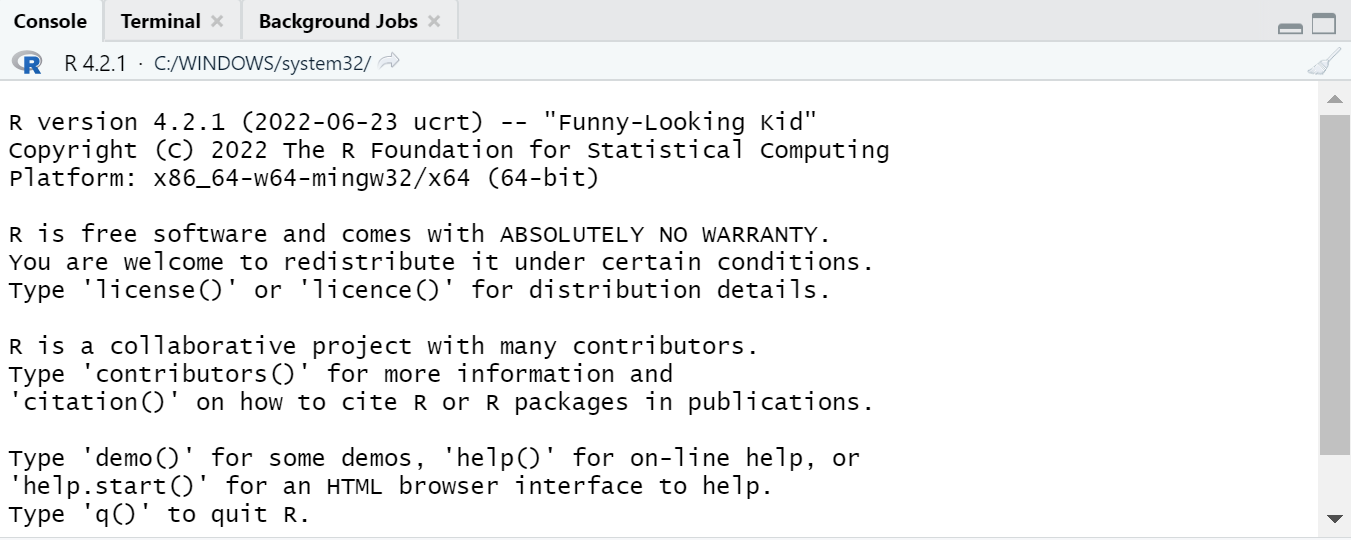Image resolution: width=1351 pixels, height=540 pixels.
Task: Clear the console with the broom icon
Action: tap(1323, 62)
